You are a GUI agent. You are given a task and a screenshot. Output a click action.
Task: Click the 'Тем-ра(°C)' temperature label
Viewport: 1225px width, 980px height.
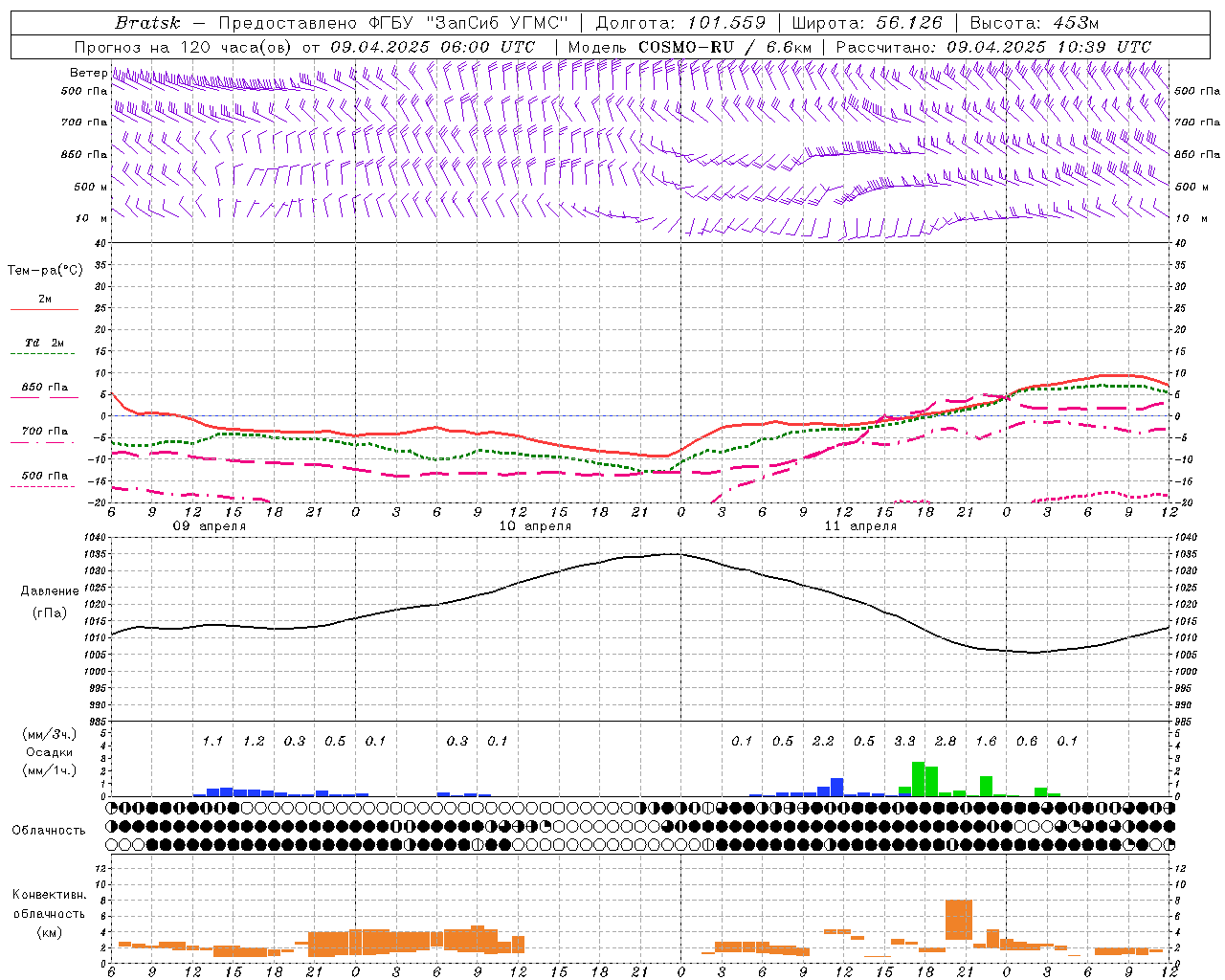(x=45, y=271)
